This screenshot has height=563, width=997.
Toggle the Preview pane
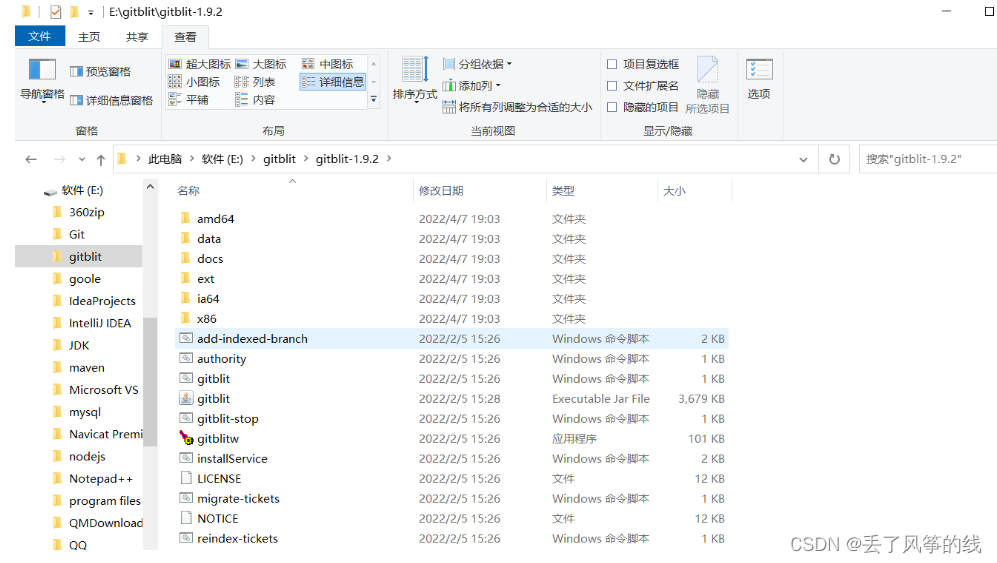(100, 72)
